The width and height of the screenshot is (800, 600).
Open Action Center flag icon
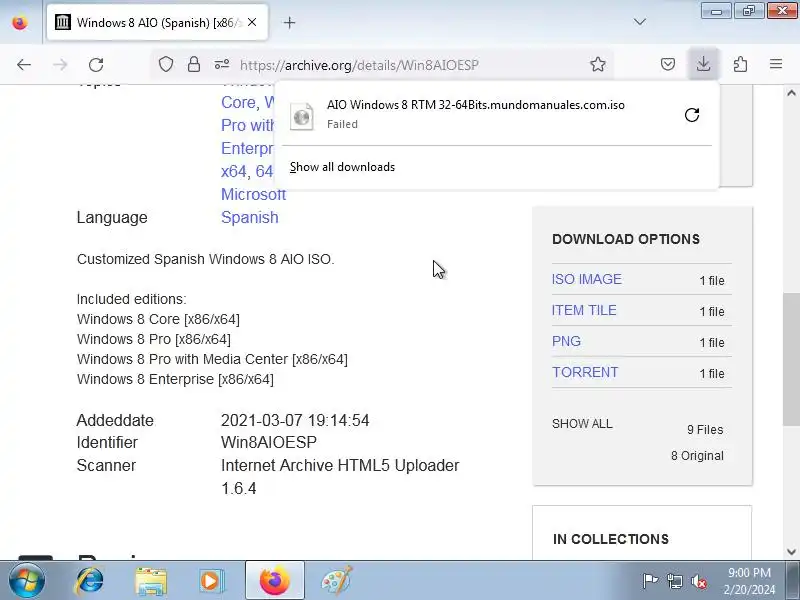point(650,581)
